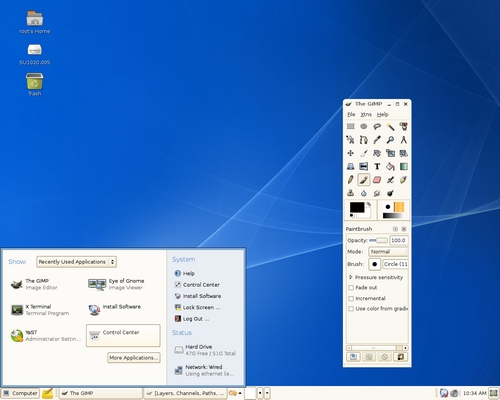Select the Rotate tool
Viewport: 500px width, 400px height.
click(377, 153)
